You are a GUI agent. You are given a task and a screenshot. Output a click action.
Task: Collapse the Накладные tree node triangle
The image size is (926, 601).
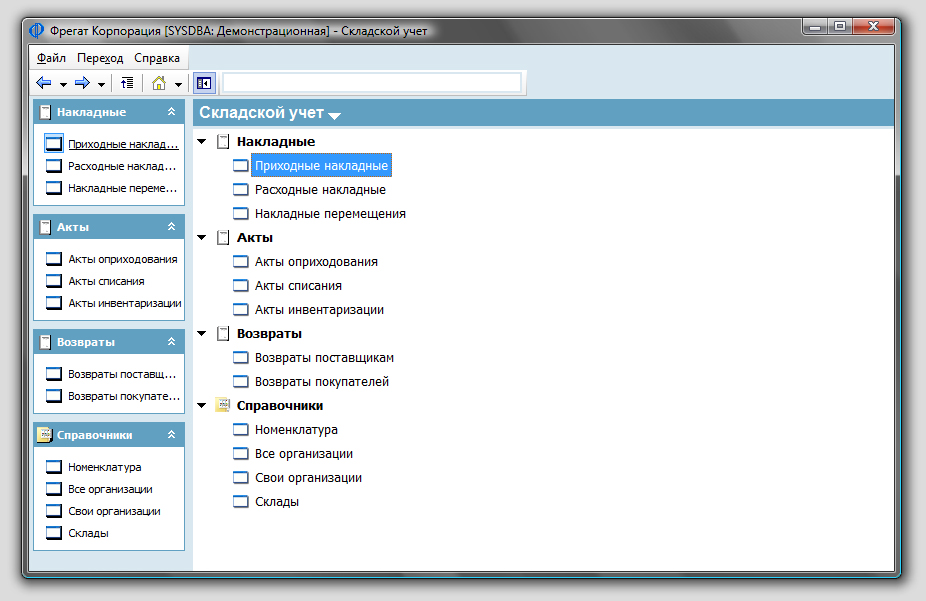[202, 142]
